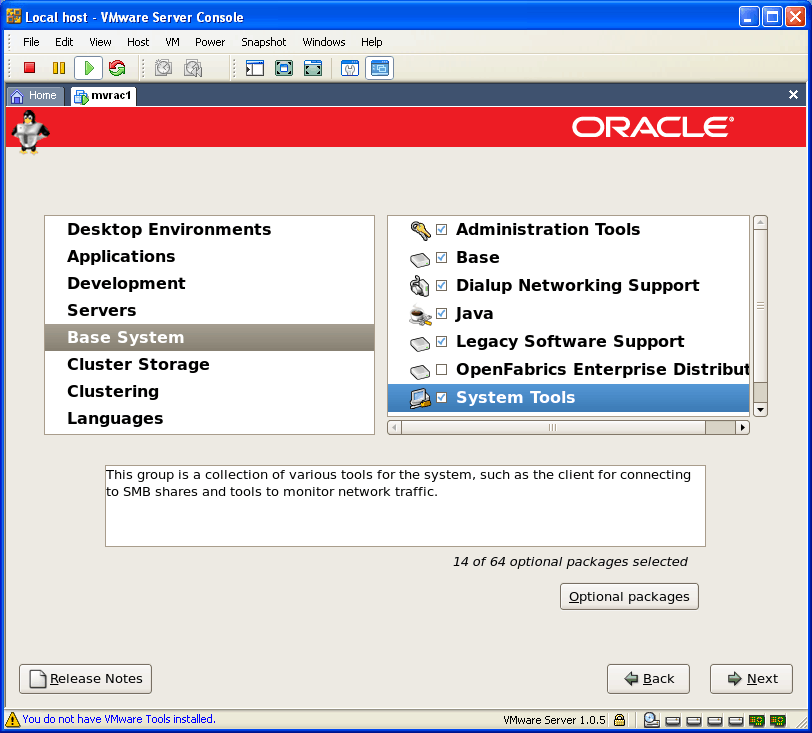Screen dimensions: 812x733
Task: Switch to the Home tab
Action: pos(34,95)
